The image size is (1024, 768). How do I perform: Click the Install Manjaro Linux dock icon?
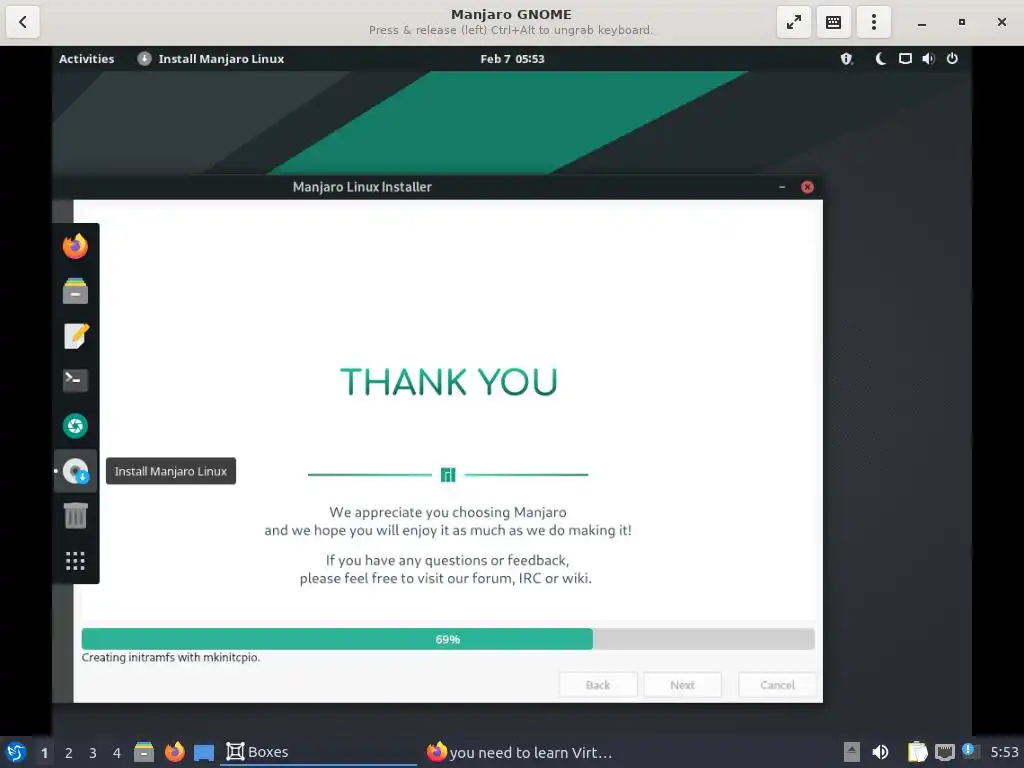point(76,471)
